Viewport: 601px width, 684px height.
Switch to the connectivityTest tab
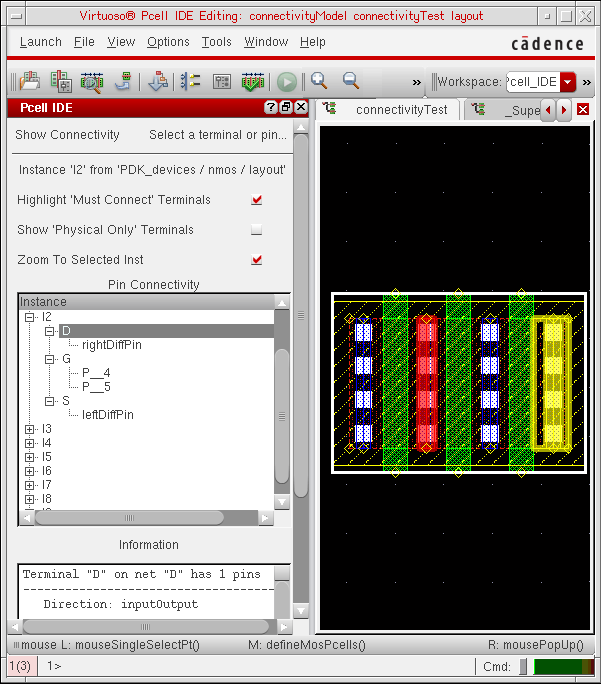[x=388, y=109]
